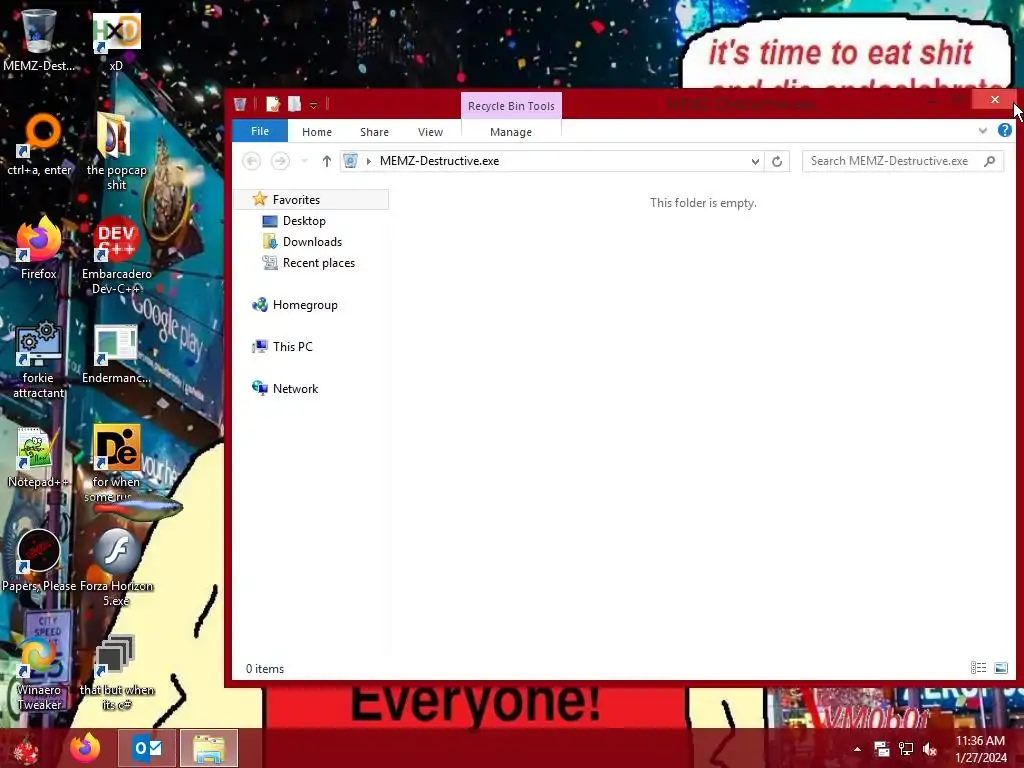Open Firefox from the taskbar
The height and width of the screenshot is (768, 1024).
pyautogui.click(x=85, y=748)
